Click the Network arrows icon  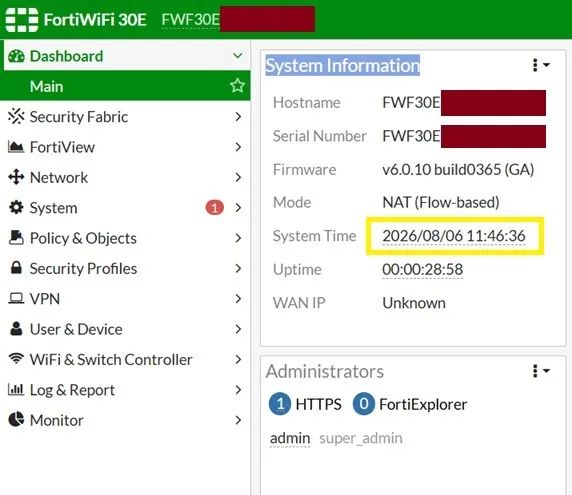point(16,177)
